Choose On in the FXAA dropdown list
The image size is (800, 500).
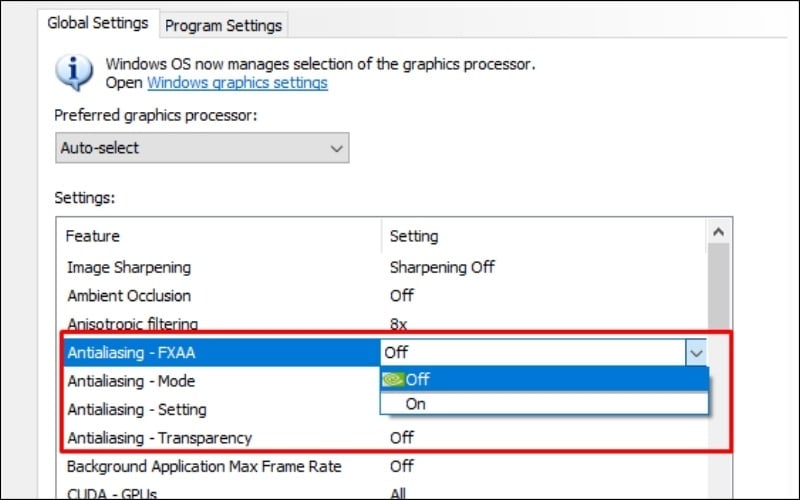[x=415, y=404]
